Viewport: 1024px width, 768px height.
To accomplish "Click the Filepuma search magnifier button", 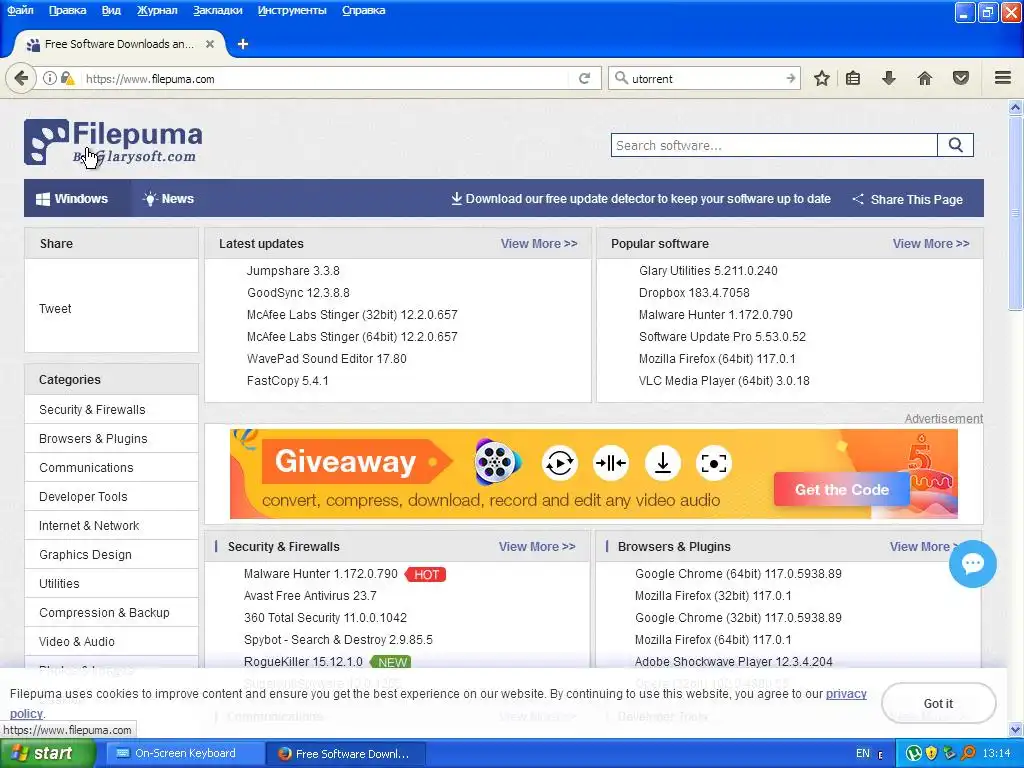I will pos(955,145).
